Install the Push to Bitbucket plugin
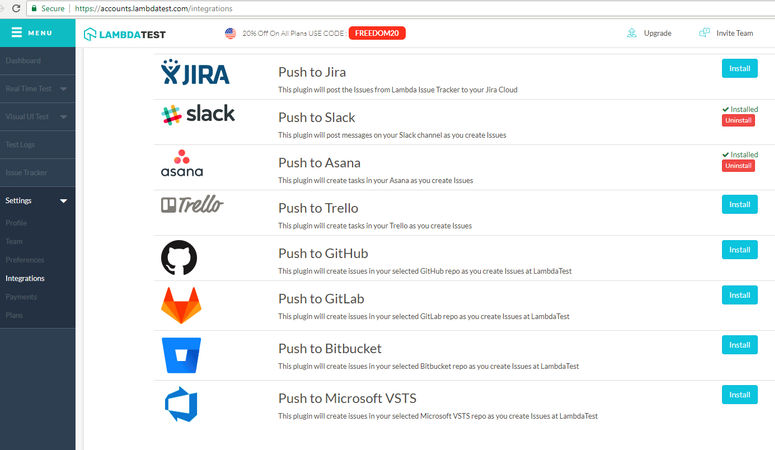Viewport: 775px width, 450px height. pos(739,345)
